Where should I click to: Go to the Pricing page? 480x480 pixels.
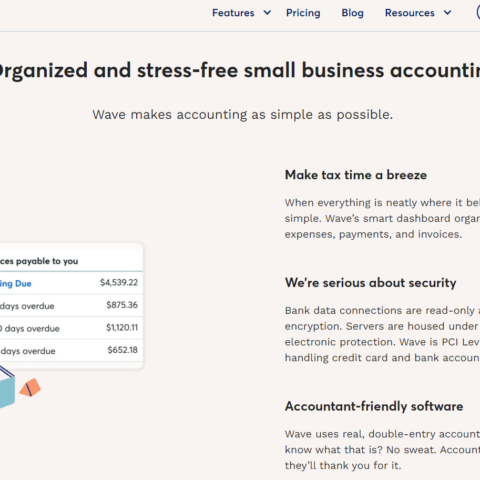click(303, 13)
